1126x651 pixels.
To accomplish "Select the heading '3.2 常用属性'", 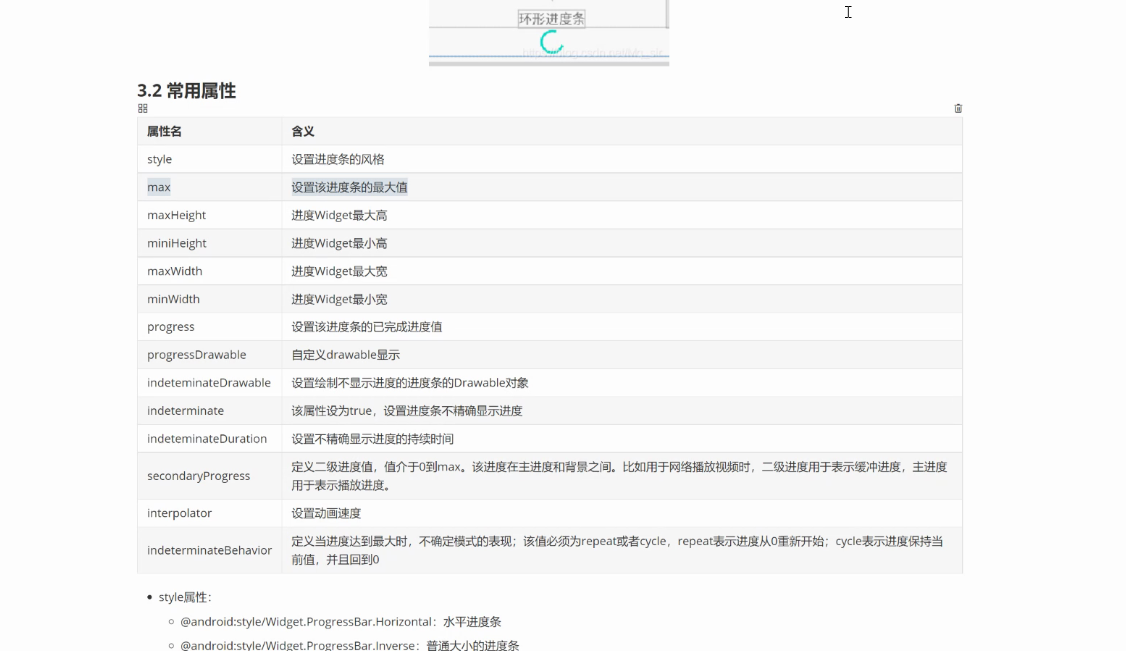I will tap(187, 90).
